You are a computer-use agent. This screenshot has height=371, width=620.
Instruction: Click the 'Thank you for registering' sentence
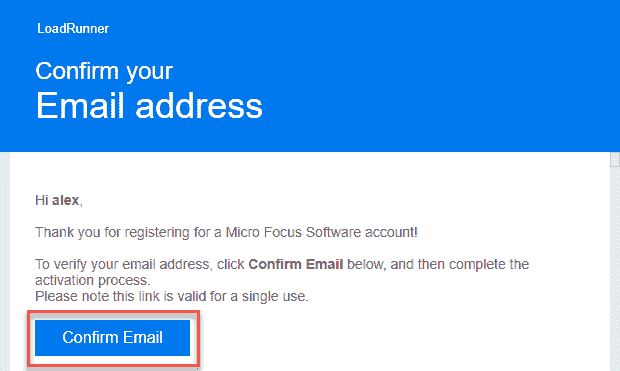pyautogui.click(x=226, y=232)
